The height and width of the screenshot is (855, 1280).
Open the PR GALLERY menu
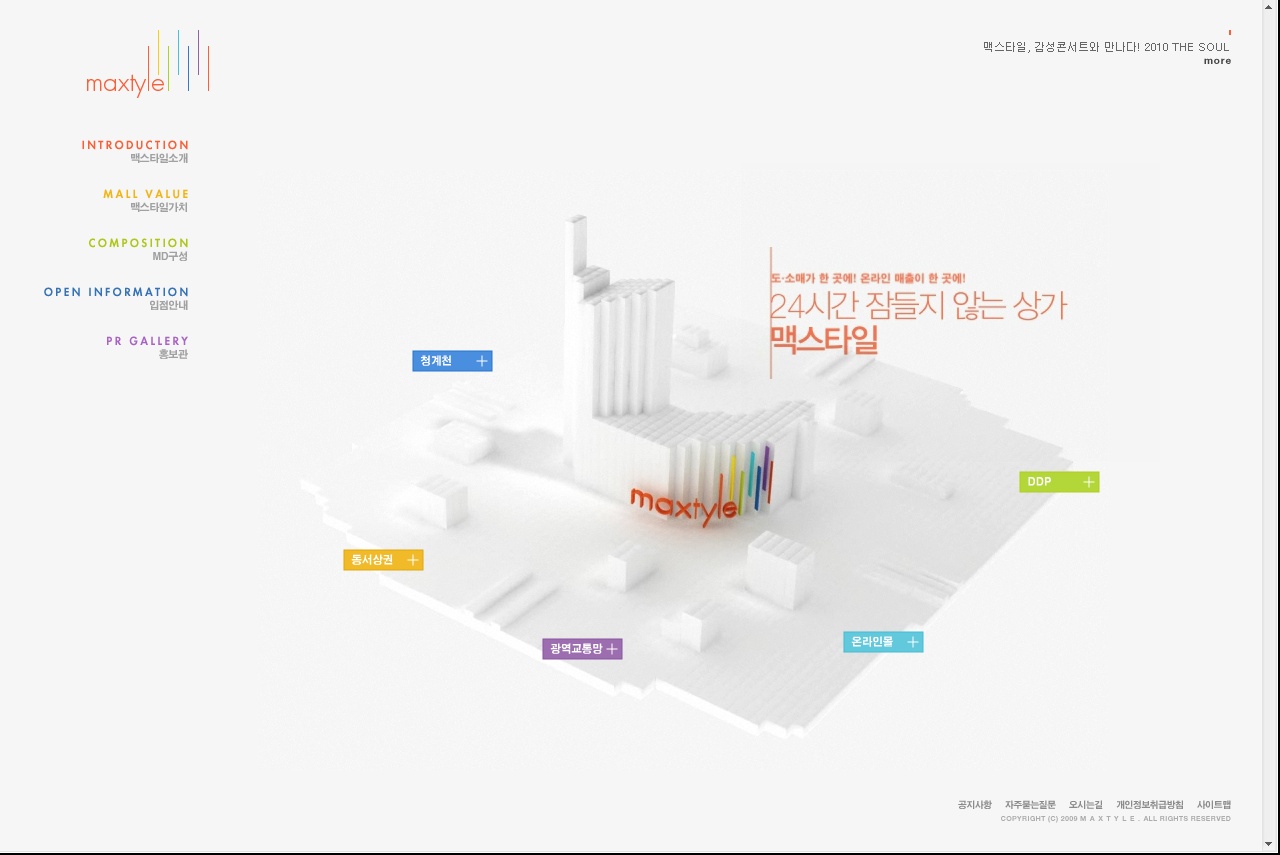pyautogui.click(x=147, y=347)
